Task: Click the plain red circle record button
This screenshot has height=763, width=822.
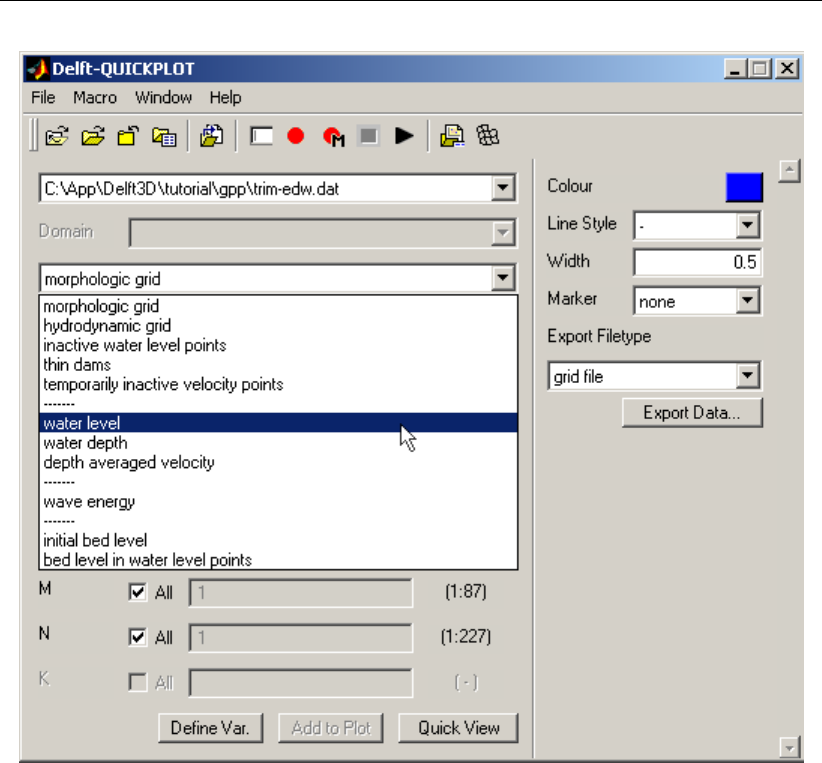Action: click(x=296, y=136)
